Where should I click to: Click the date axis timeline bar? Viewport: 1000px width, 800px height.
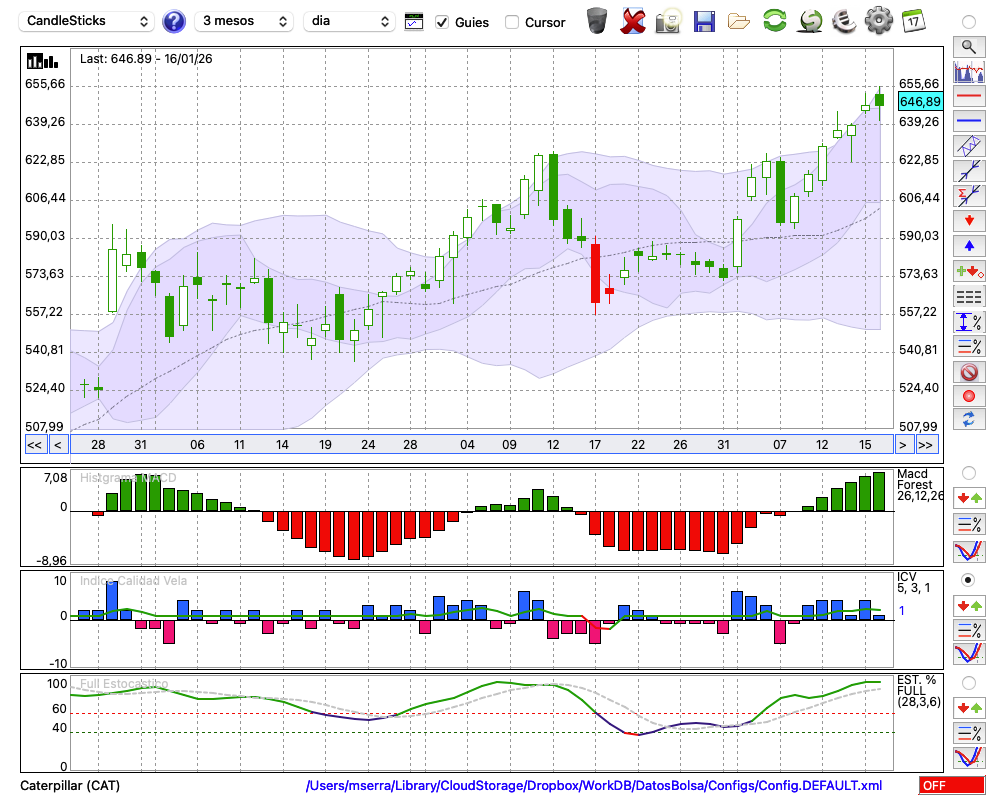click(x=482, y=445)
